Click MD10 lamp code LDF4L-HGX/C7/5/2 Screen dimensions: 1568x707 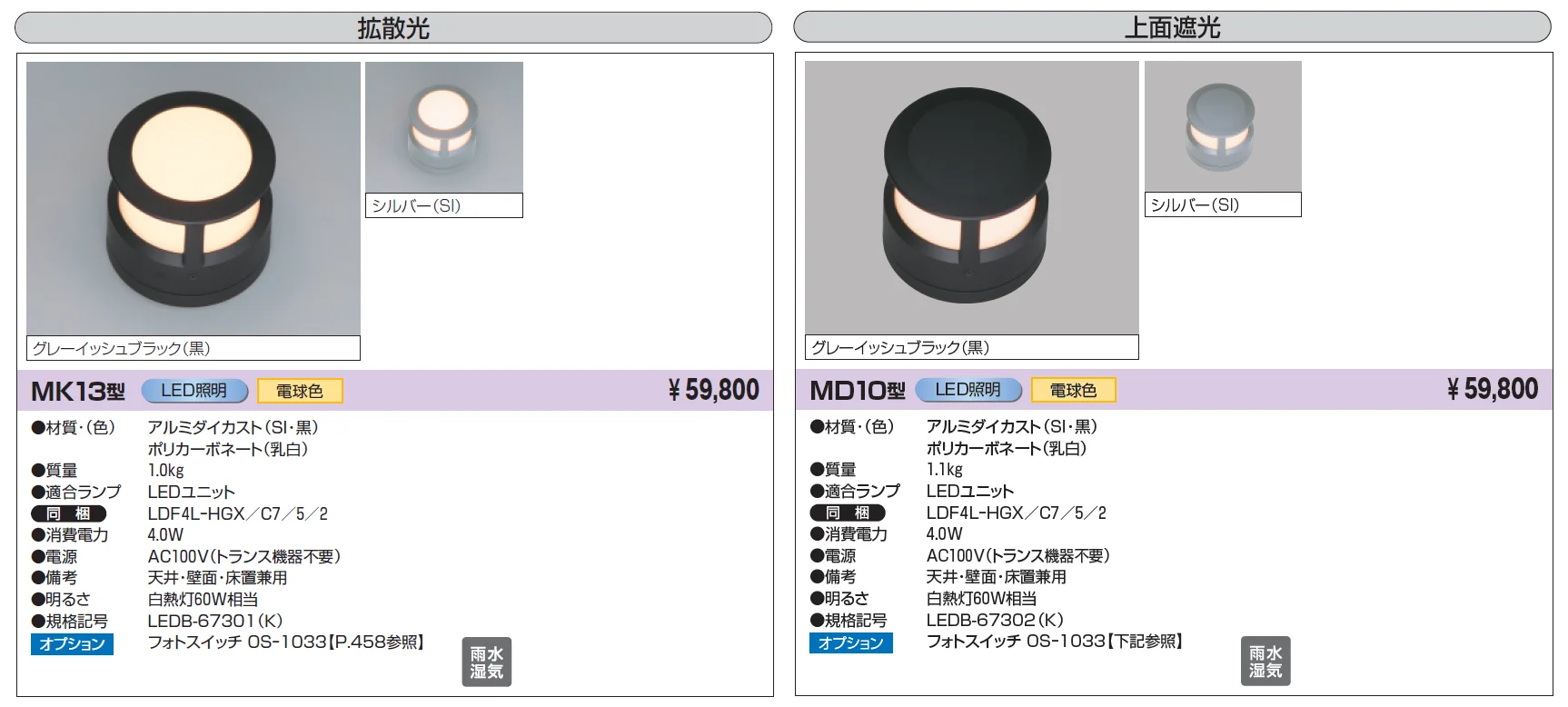click(x=1017, y=513)
